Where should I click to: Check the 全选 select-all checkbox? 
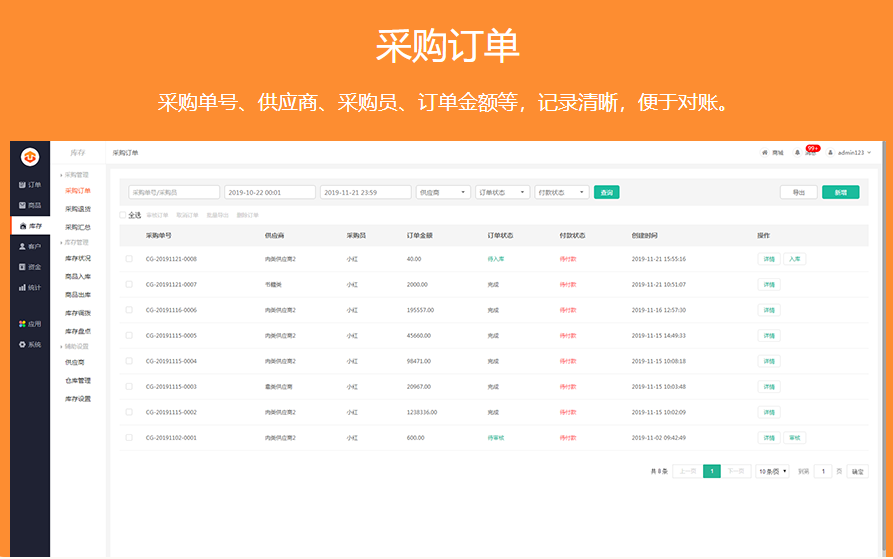click(123, 215)
